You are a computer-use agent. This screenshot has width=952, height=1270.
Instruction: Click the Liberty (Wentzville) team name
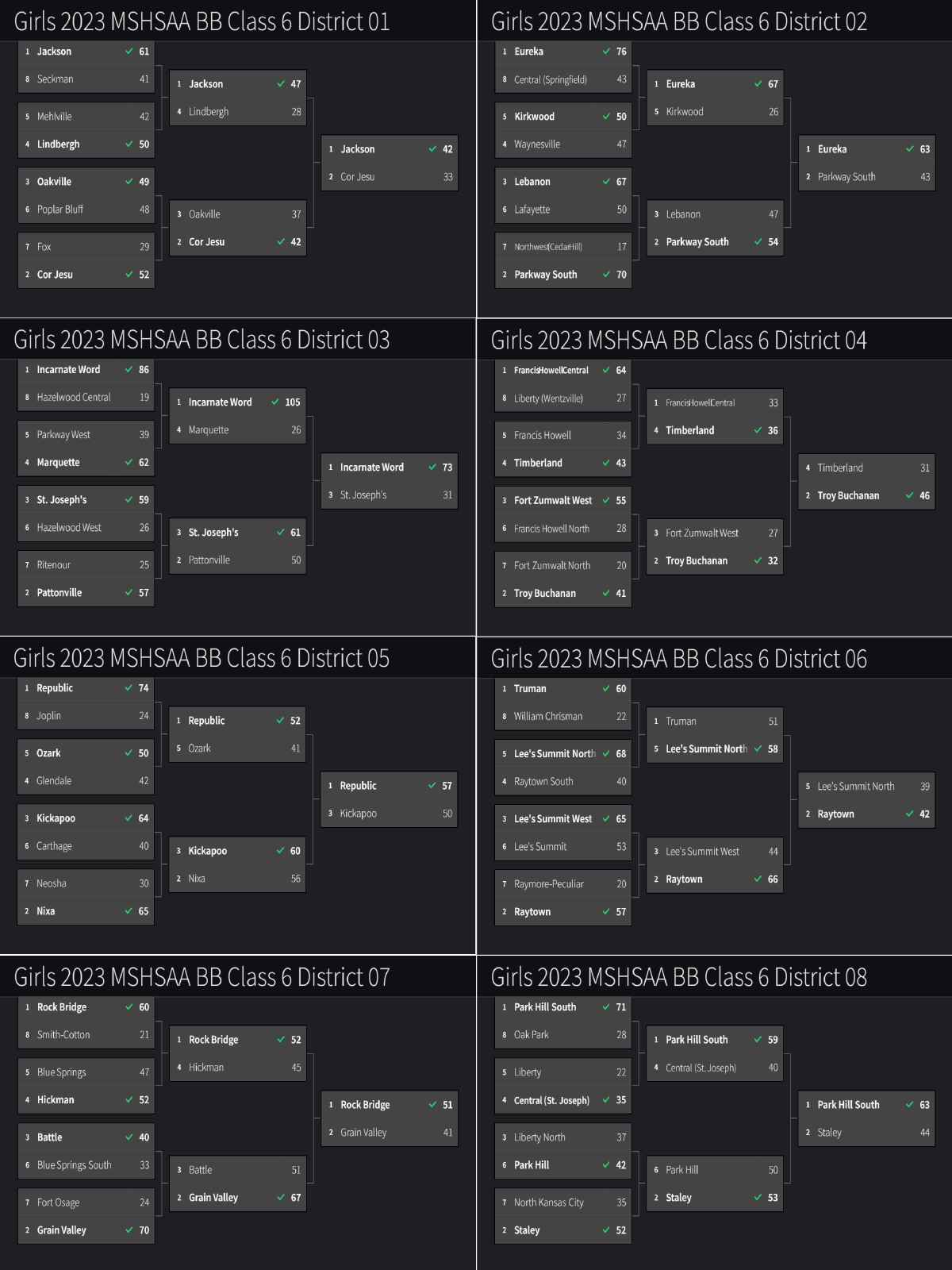548,398
